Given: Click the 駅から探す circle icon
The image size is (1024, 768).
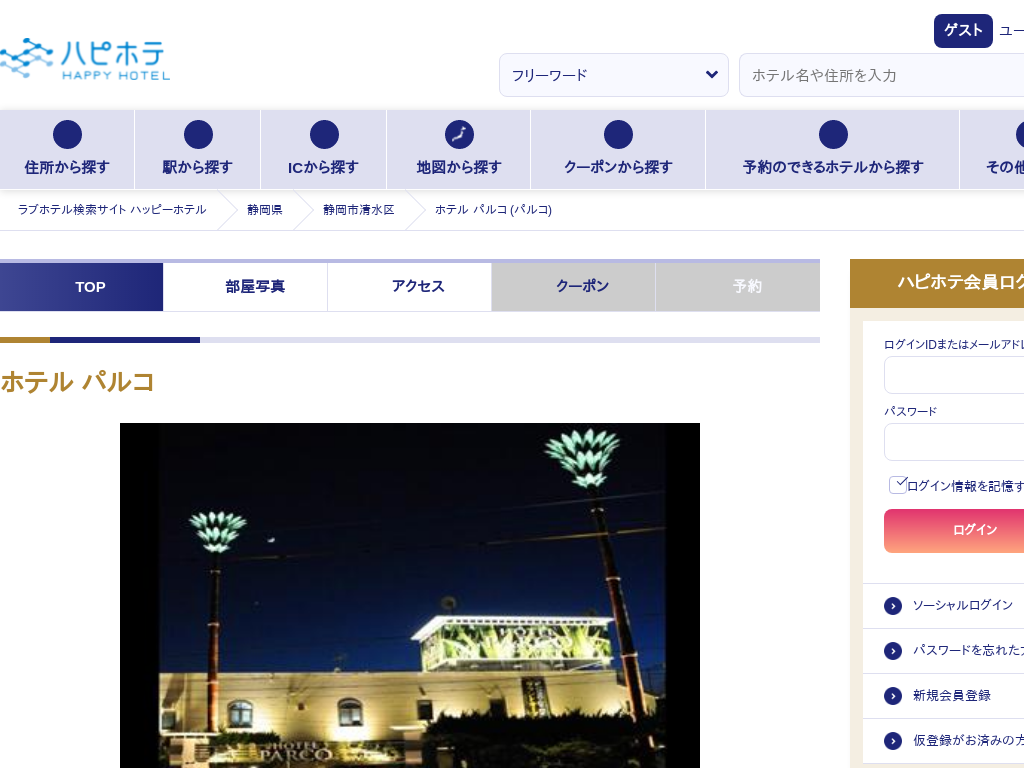Looking at the screenshot, I should pos(199,135).
